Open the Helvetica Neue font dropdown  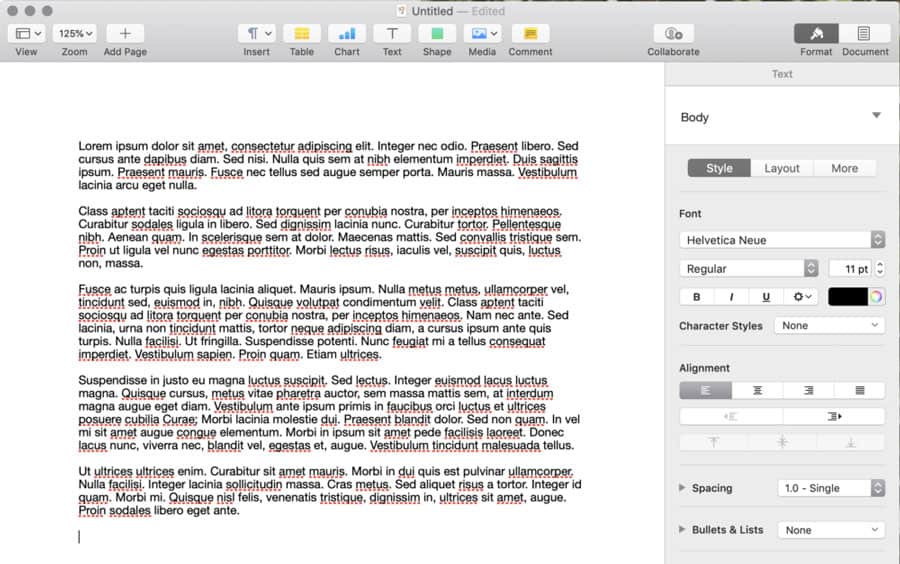(782, 240)
